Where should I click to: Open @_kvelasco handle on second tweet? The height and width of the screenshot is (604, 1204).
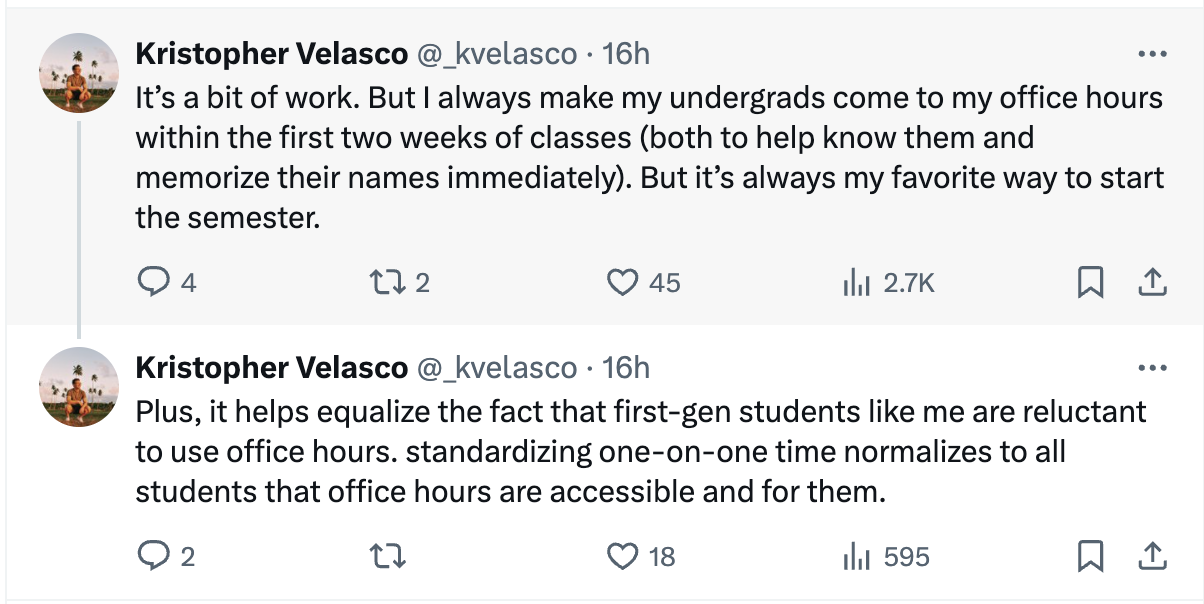pos(496,368)
